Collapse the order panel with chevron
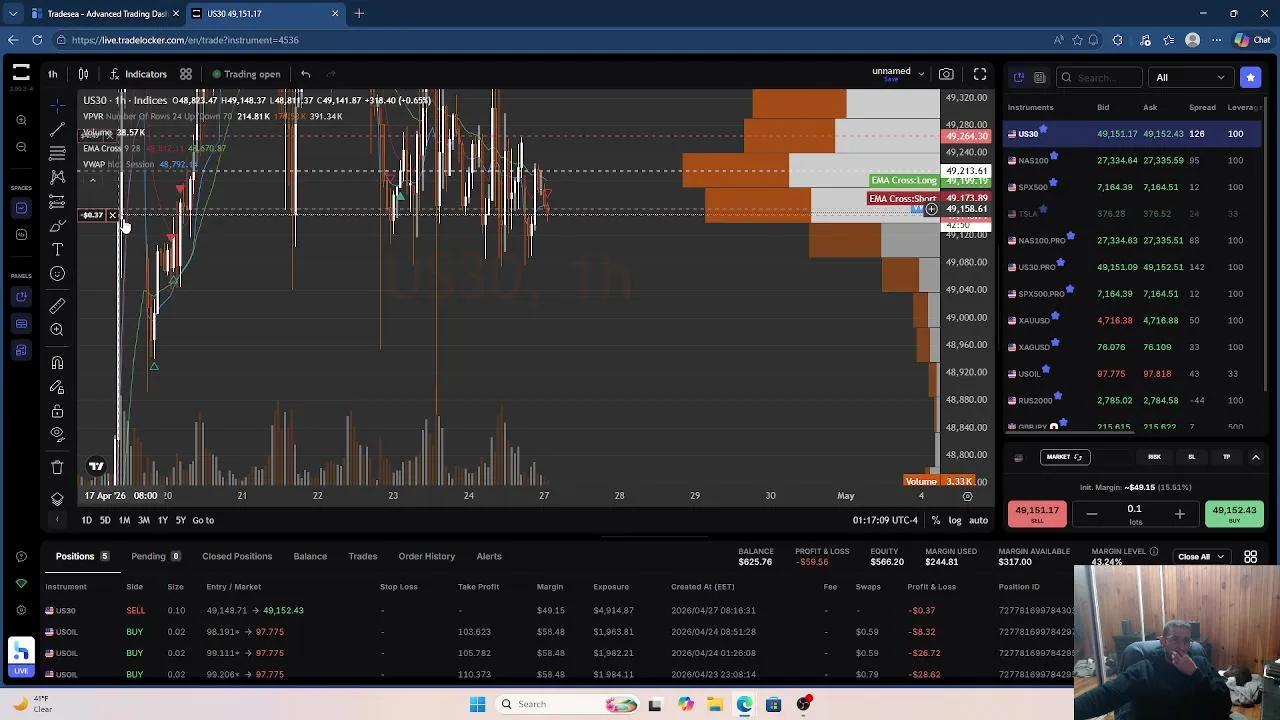This screenshot has width=1280, height=720. pyautogui.click(x=1255, y=457)
